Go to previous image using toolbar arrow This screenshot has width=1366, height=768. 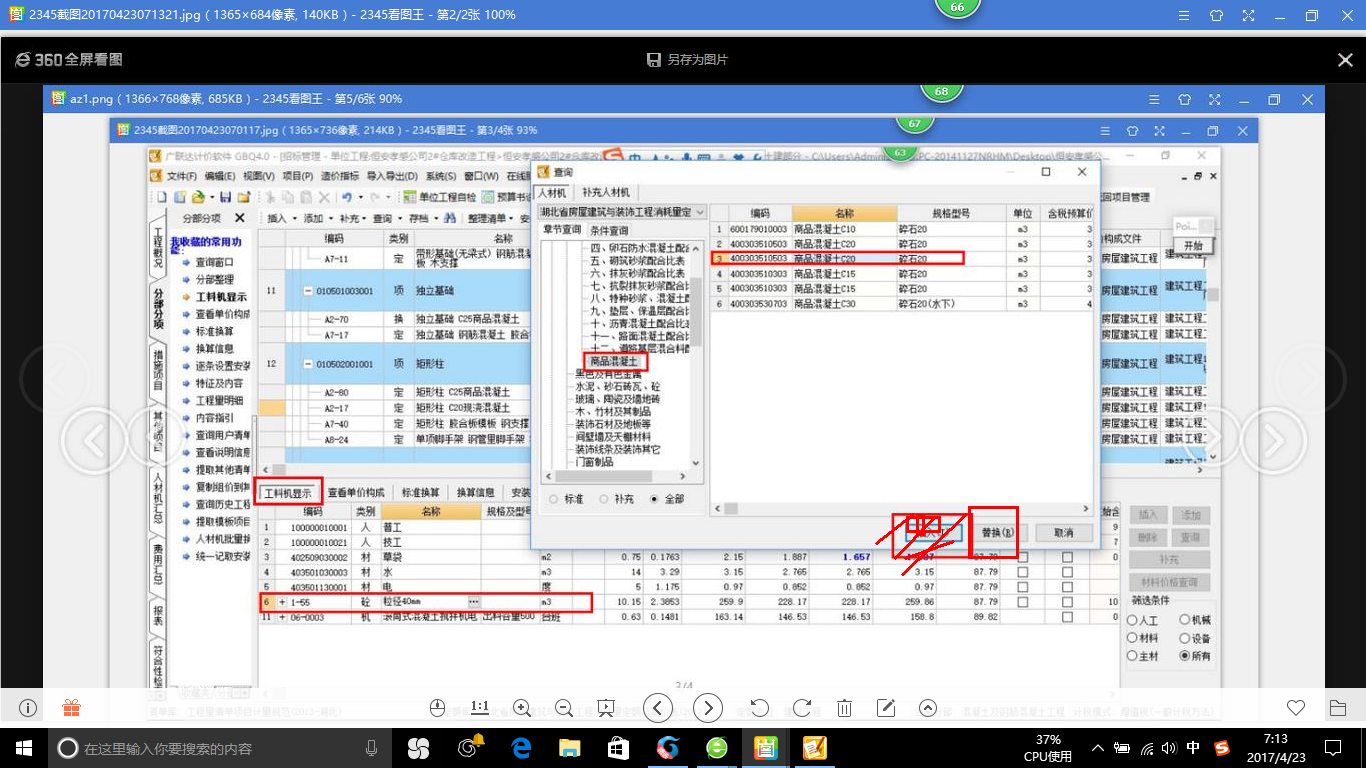pyautogui.click(x=657, y=708)
